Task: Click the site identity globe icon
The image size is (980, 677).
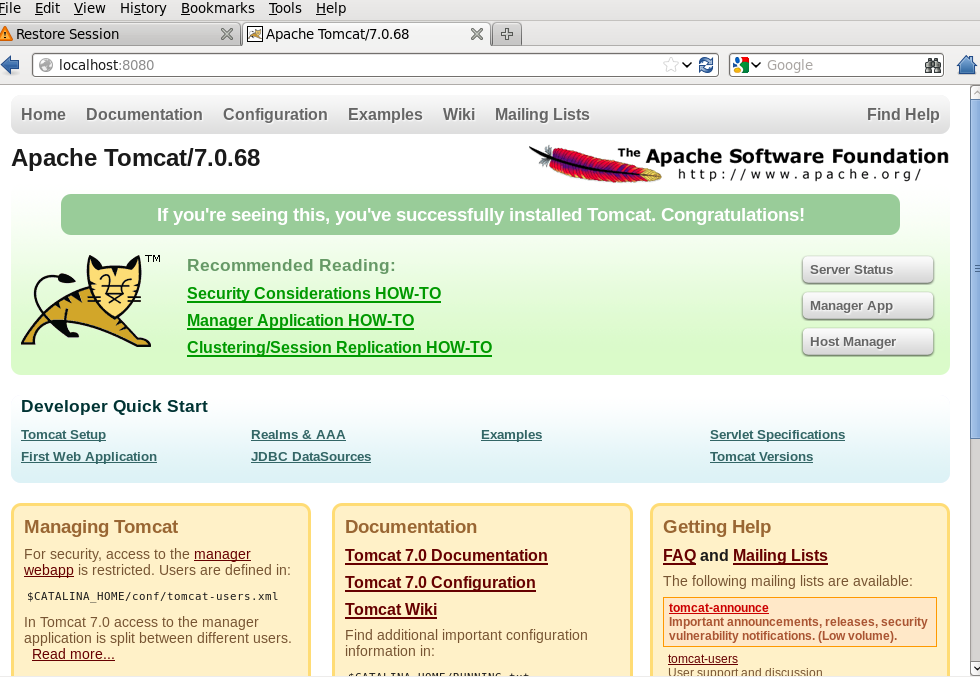Action: pyautogui.click(x=46, y=64)
